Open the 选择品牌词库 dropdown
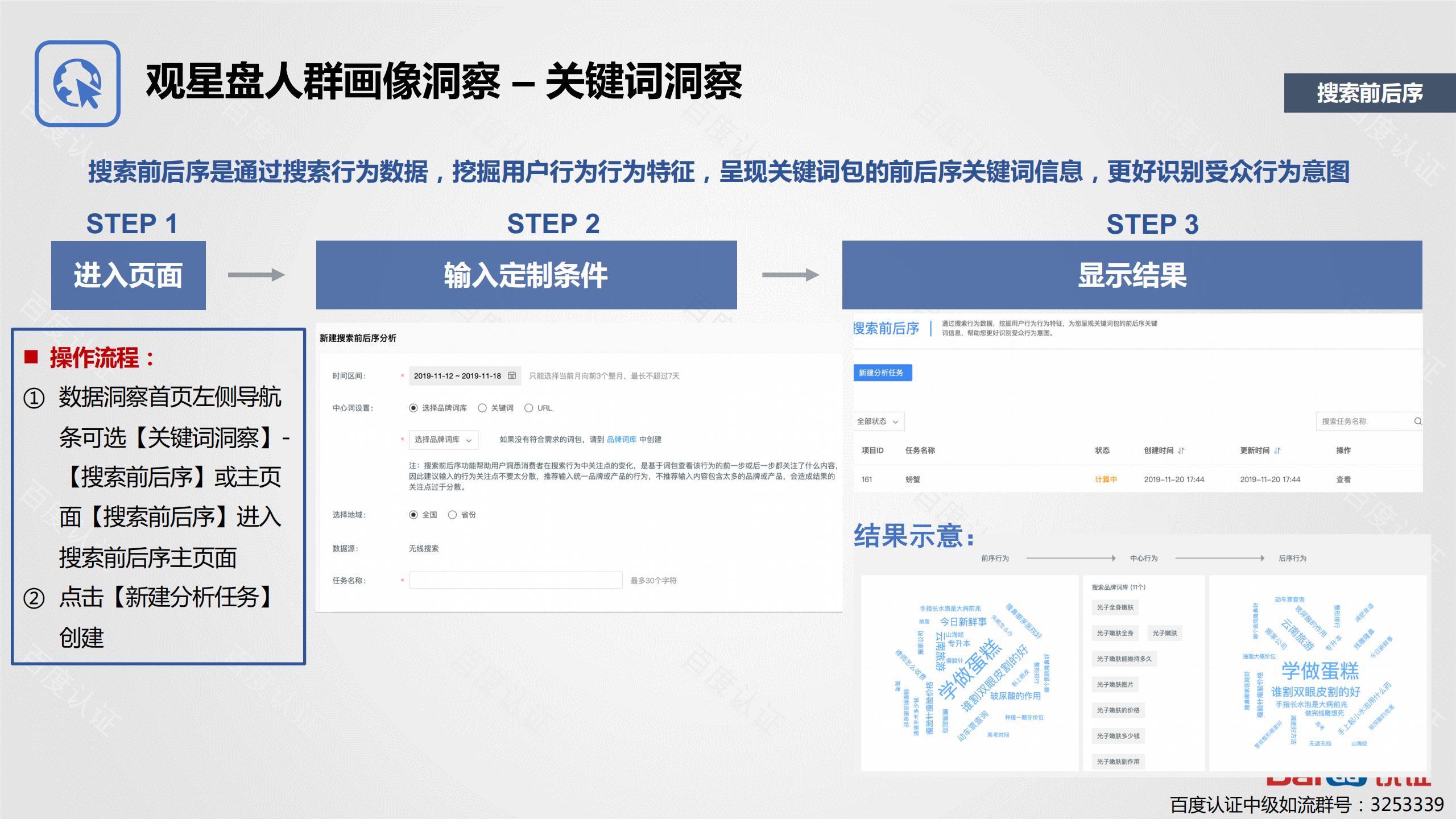 point(444,440)
